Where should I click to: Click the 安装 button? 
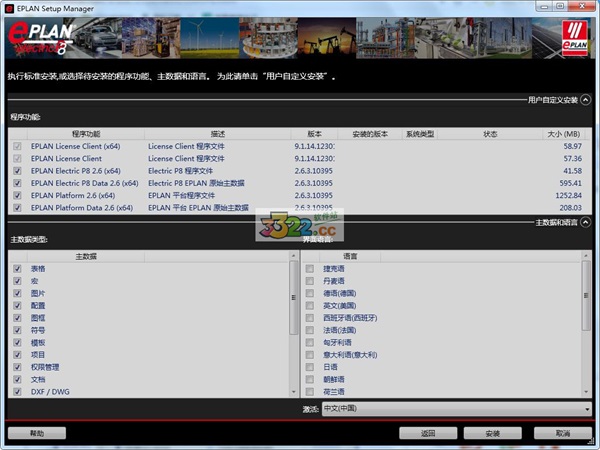pyautogui.click(x=492, y=434)
